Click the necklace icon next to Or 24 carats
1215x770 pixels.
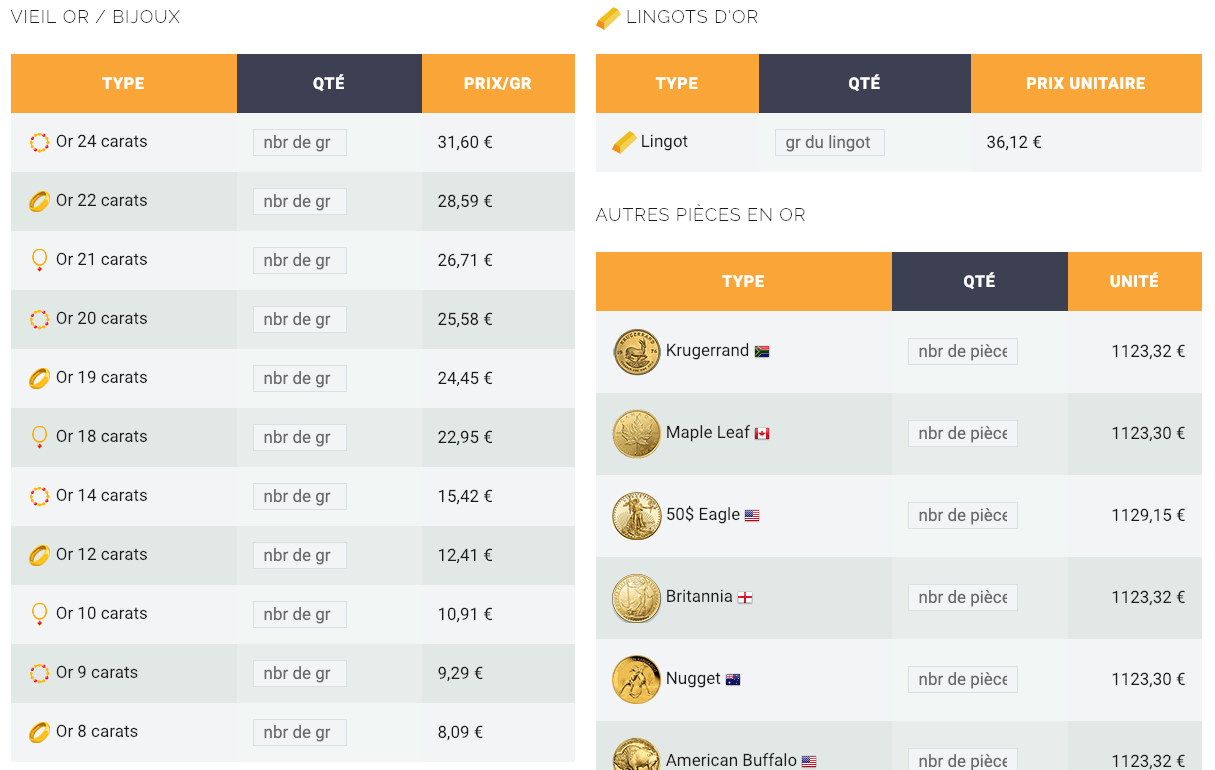(x=39, y=142)
